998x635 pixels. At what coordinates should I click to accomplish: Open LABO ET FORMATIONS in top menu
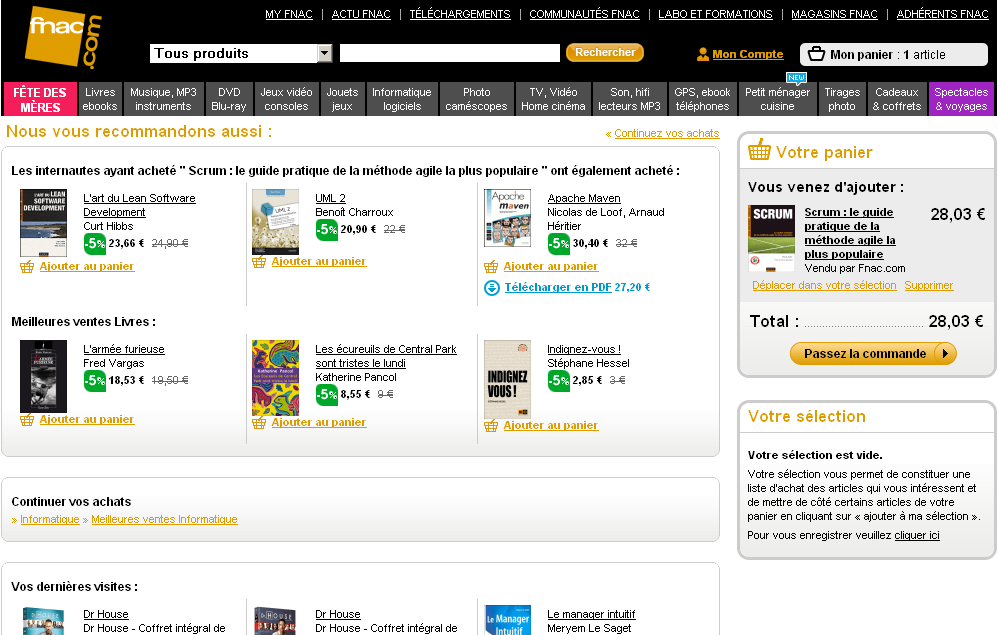click(x=715, y=14)
